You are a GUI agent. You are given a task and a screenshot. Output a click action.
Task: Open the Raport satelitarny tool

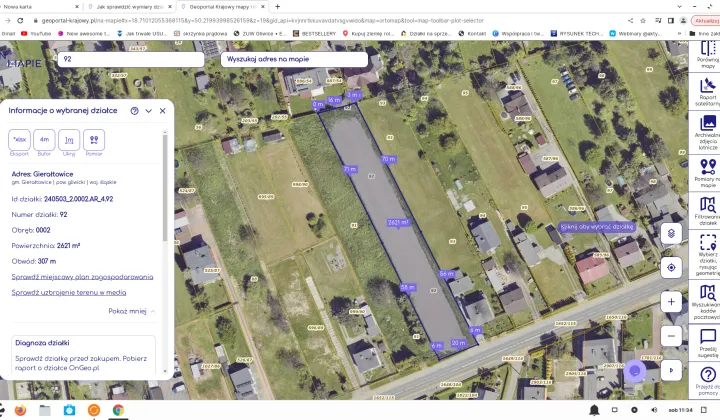point(708,91)
